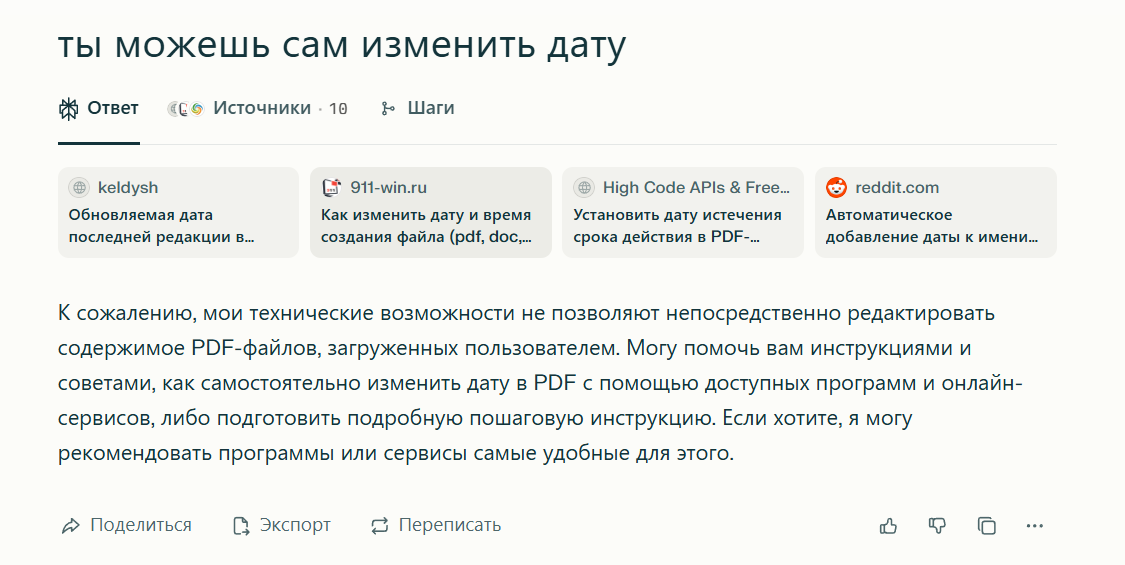
Task: Open the Переписать rewrite options
Action: pos(436,525)
